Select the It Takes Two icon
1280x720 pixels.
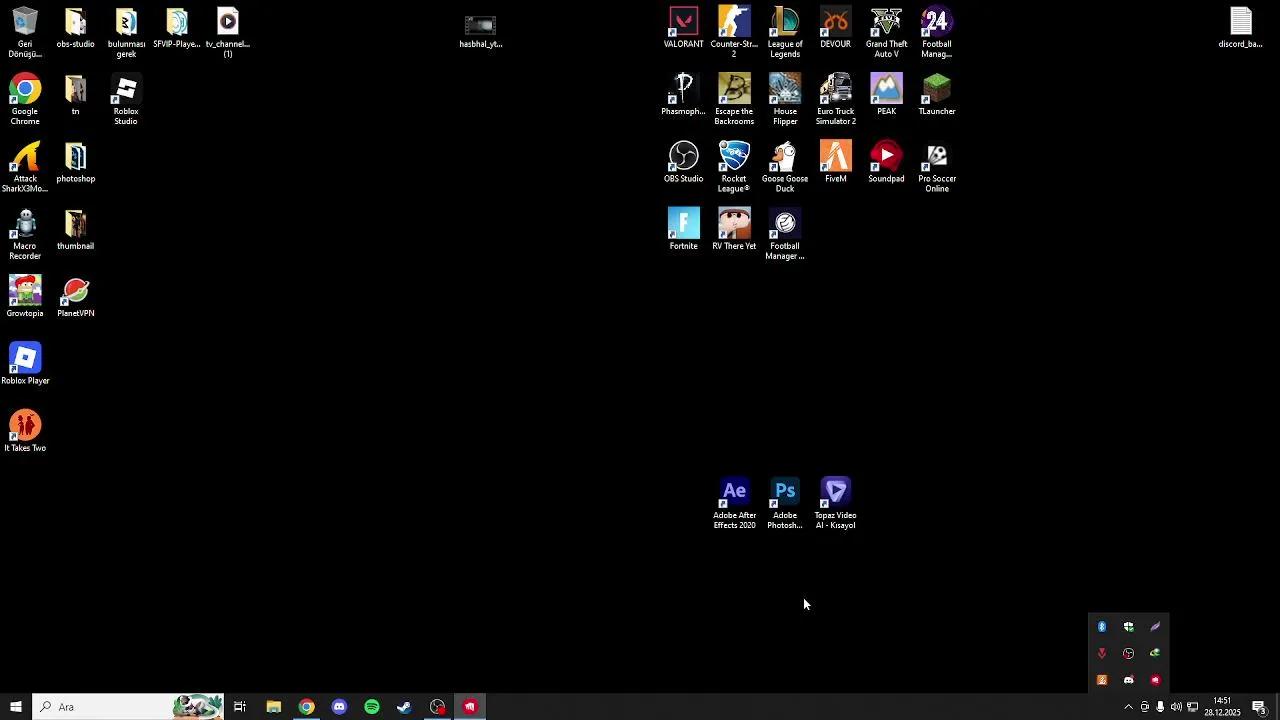click(x=25, y=431)
